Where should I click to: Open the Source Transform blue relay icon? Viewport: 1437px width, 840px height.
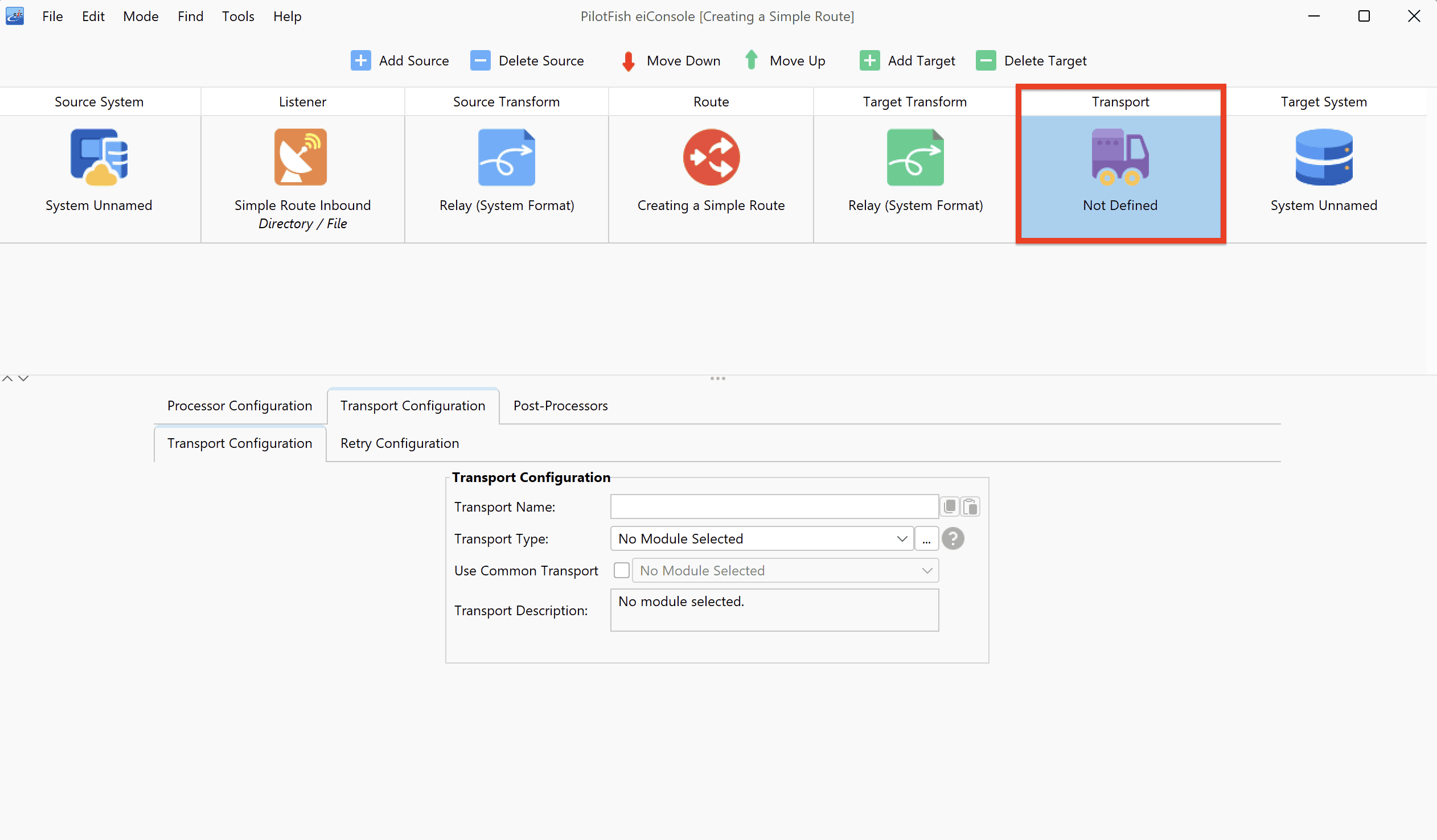506,157
